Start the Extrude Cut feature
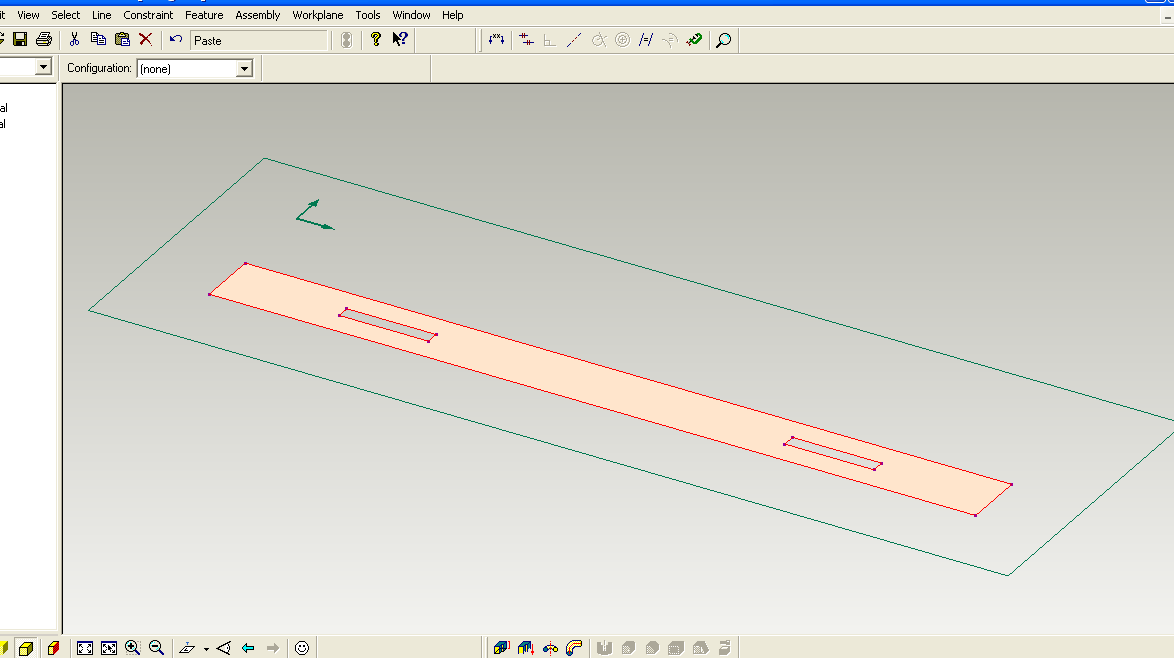Screen dimensions: 1174x658 (x=526, y=648)
